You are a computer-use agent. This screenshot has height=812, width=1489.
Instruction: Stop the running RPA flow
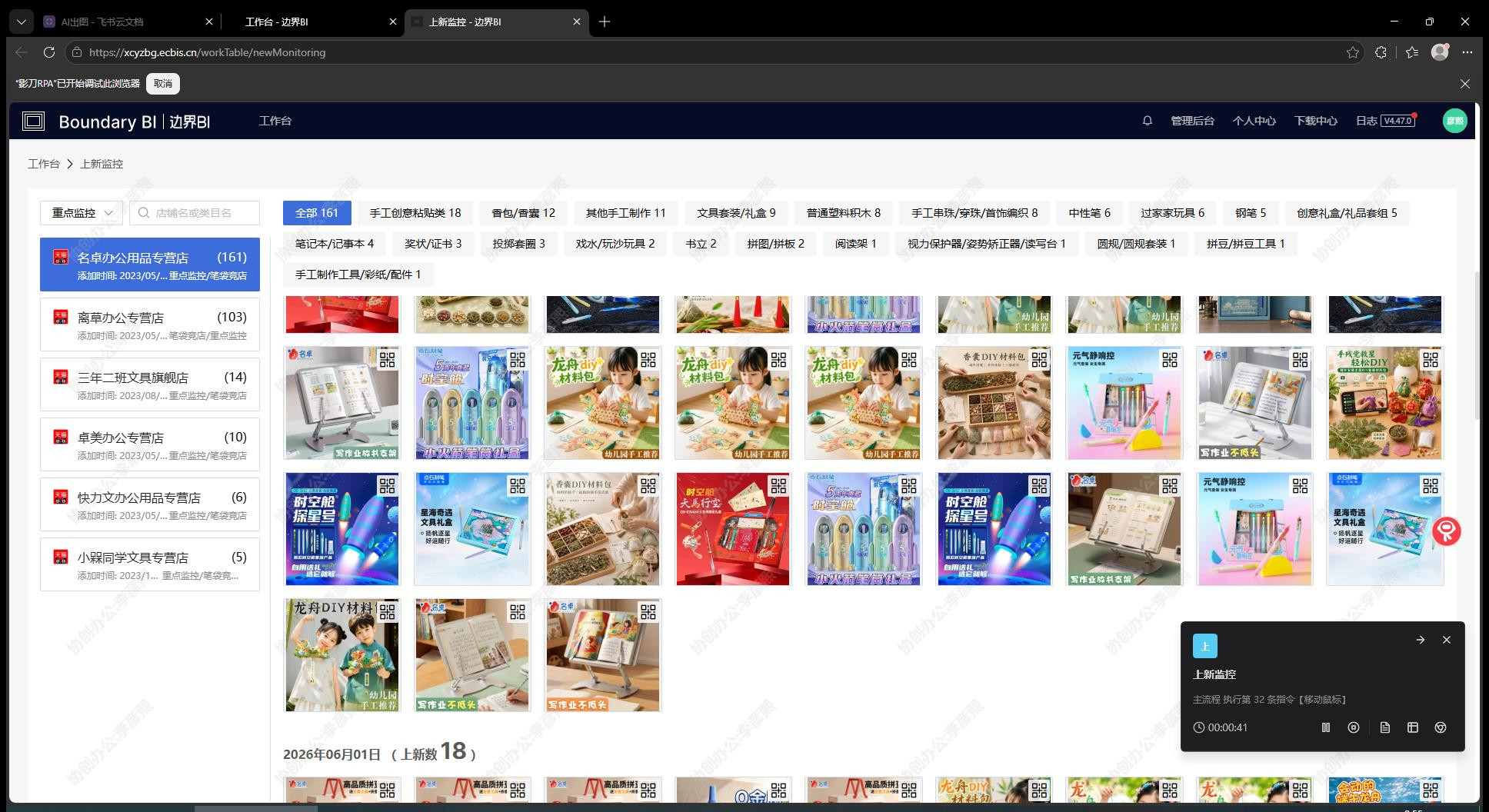(x=1354, y=727)
